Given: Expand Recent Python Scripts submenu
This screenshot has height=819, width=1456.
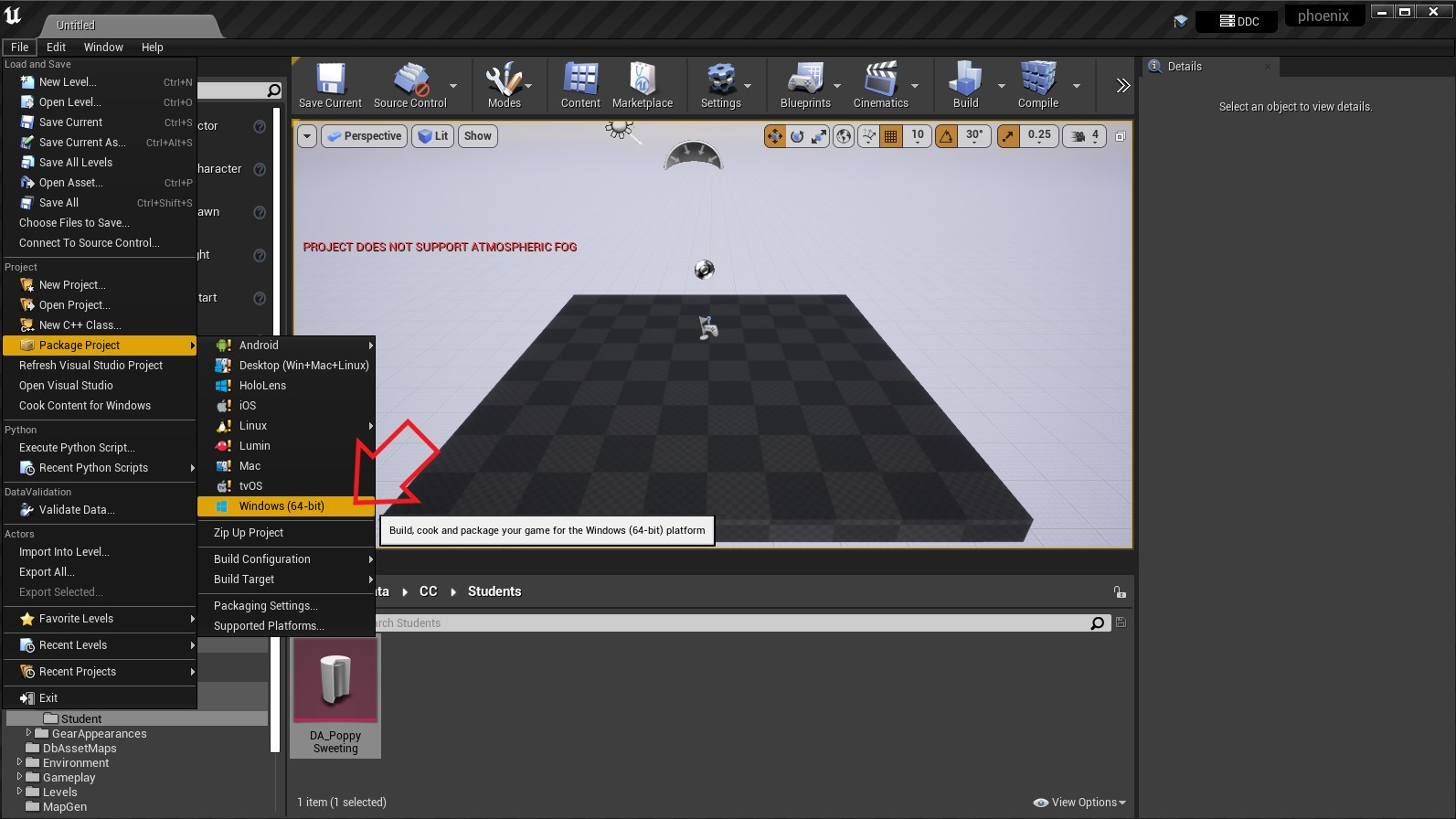Looking at the screenshot, I should click(x=100, y=468).
